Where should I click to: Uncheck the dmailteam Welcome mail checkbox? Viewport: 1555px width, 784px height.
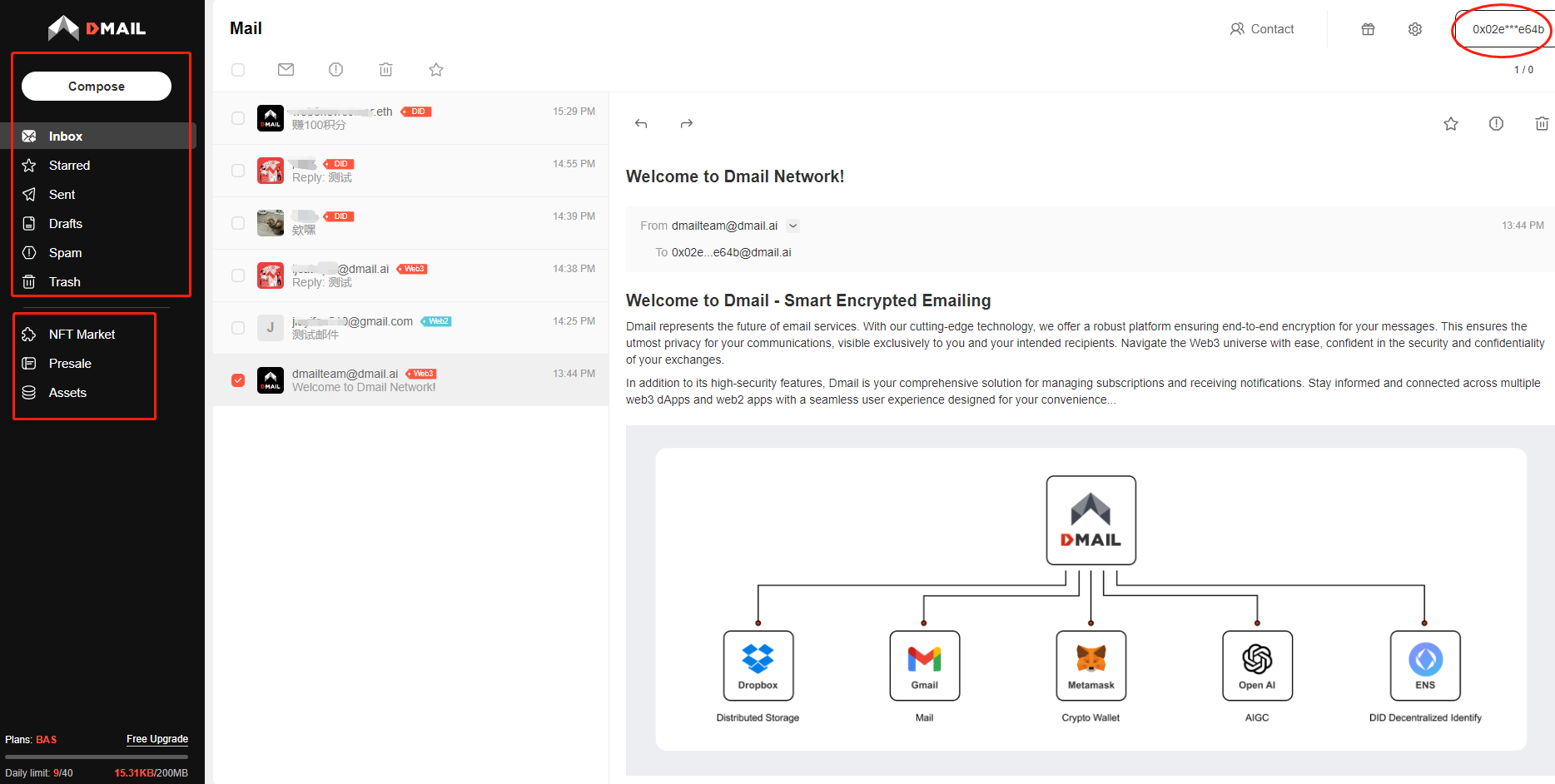(238, 380)
